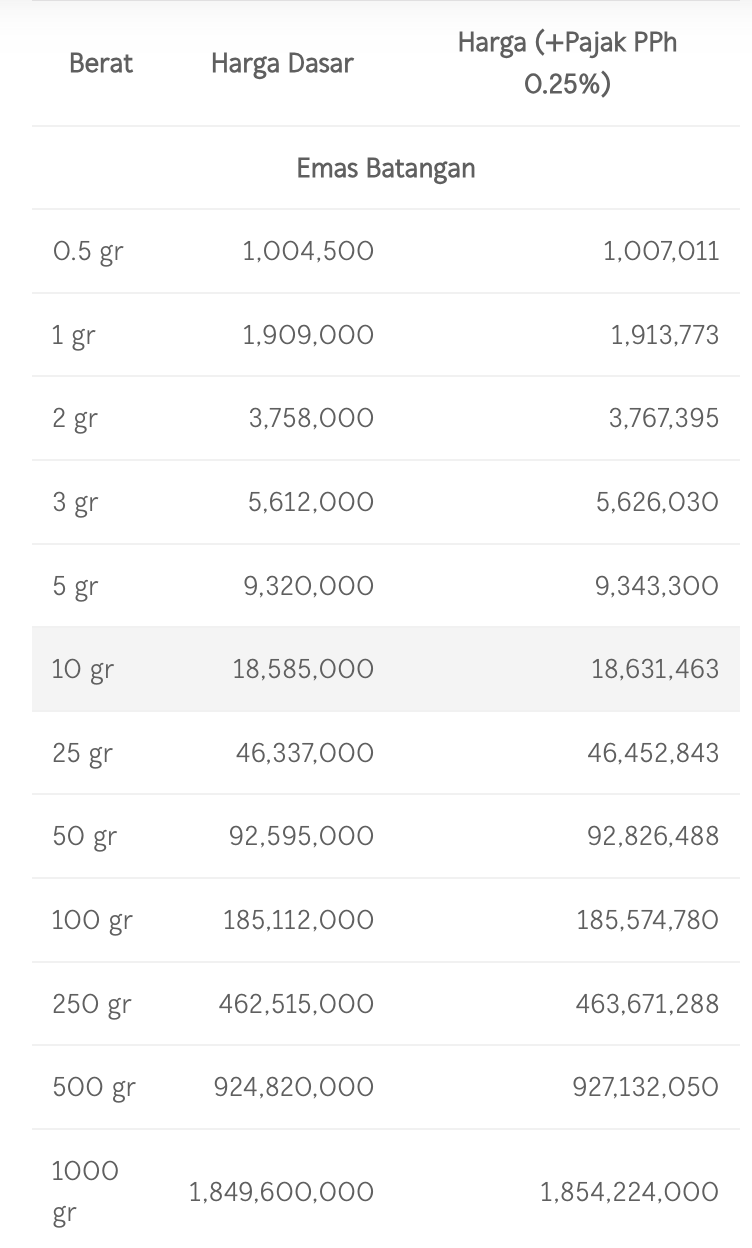Click the Harga Dasar column header
The height and width of the screenshot is (1248, 752).
pyautogui.click(x=282, y=64)
